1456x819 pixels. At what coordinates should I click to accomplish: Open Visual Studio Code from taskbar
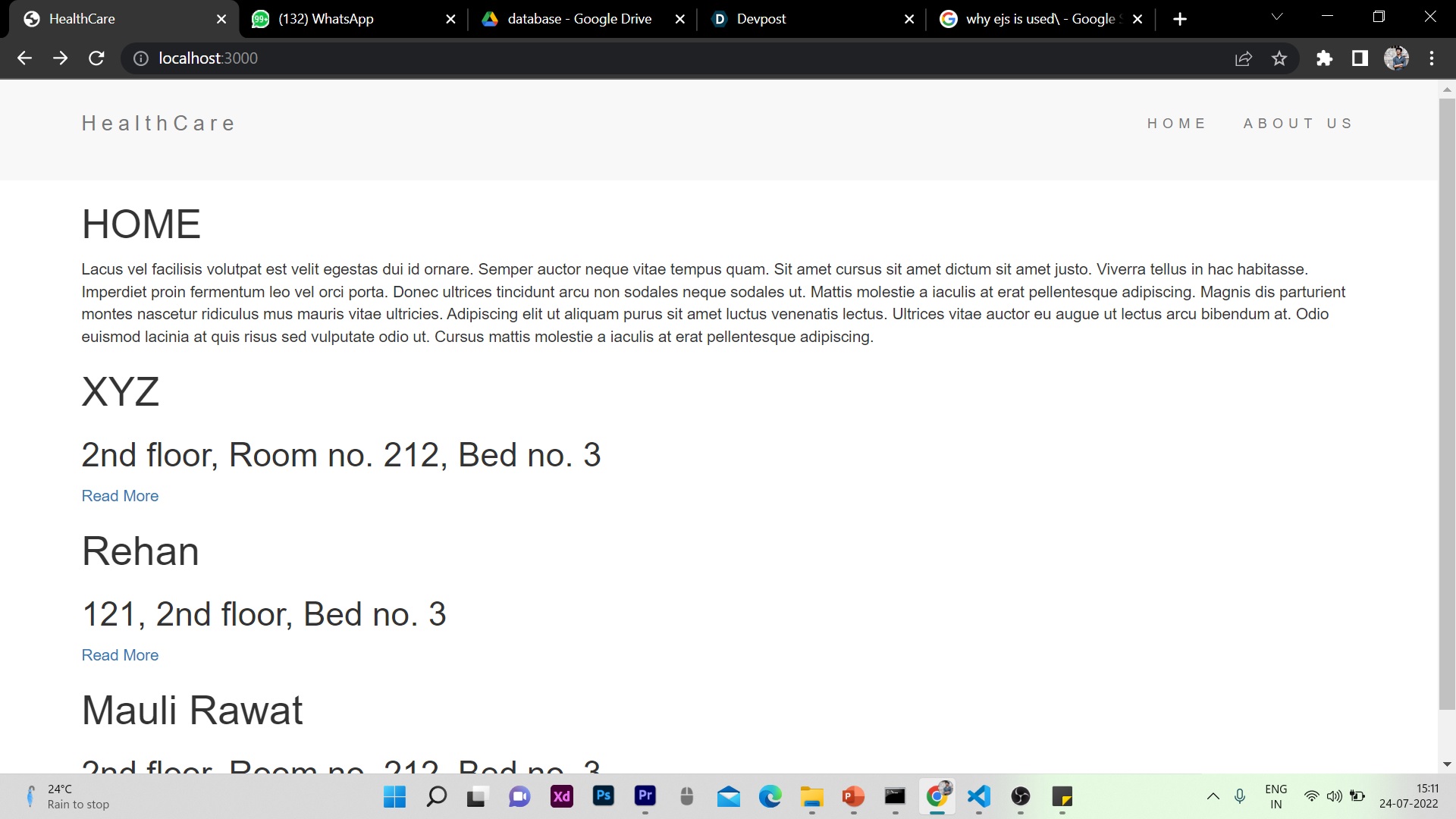979,796
